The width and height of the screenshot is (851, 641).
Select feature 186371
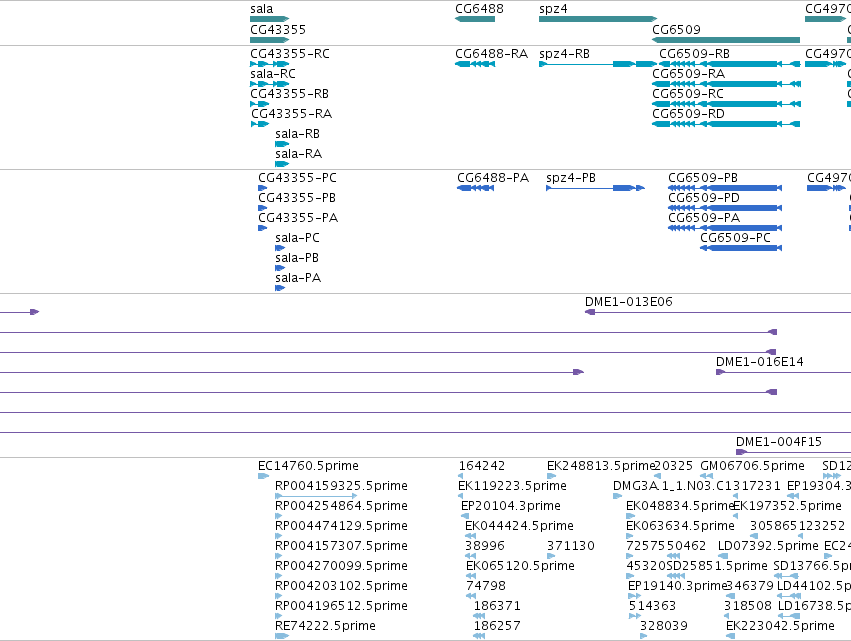click(479, 616)
